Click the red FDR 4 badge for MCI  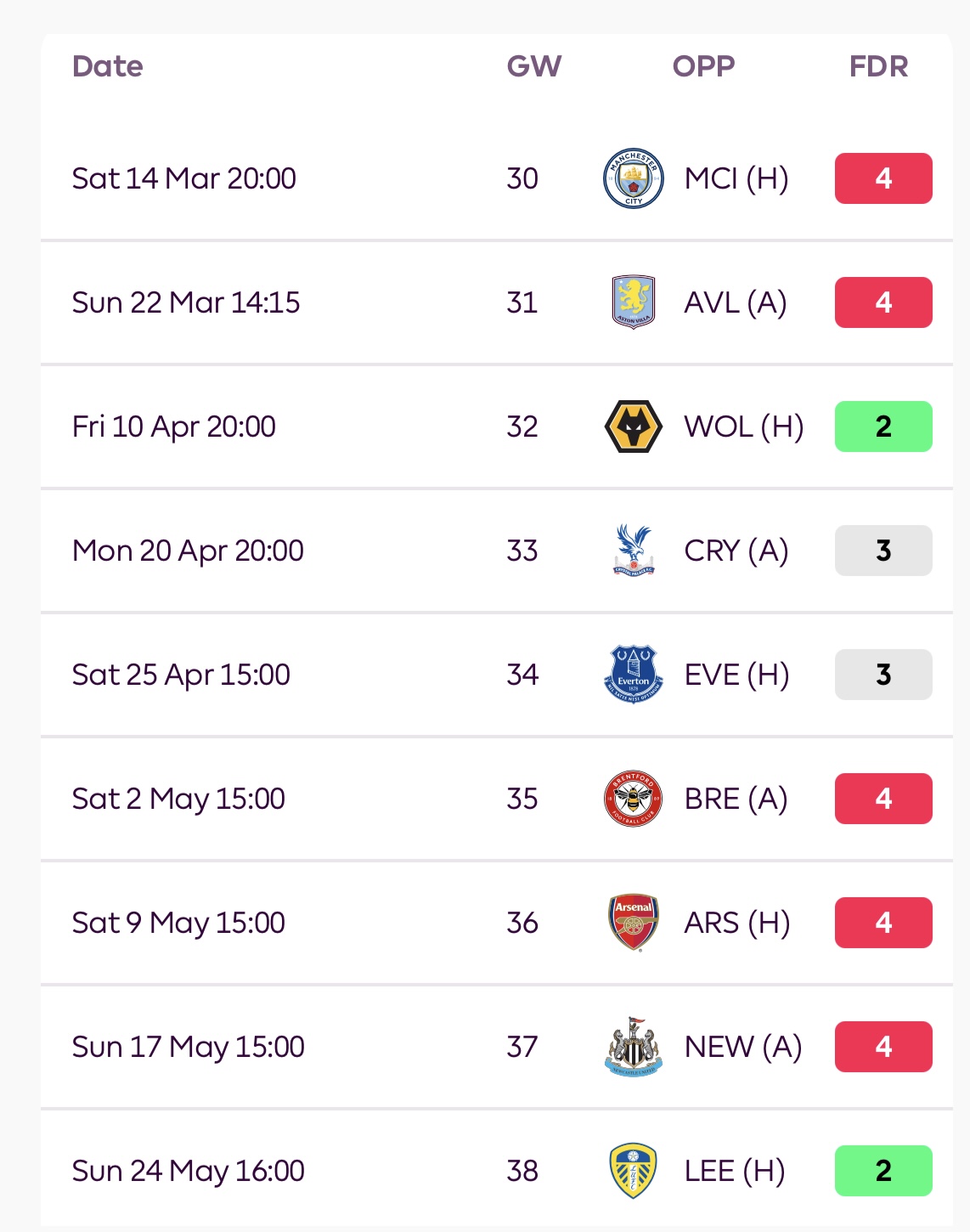883,178
